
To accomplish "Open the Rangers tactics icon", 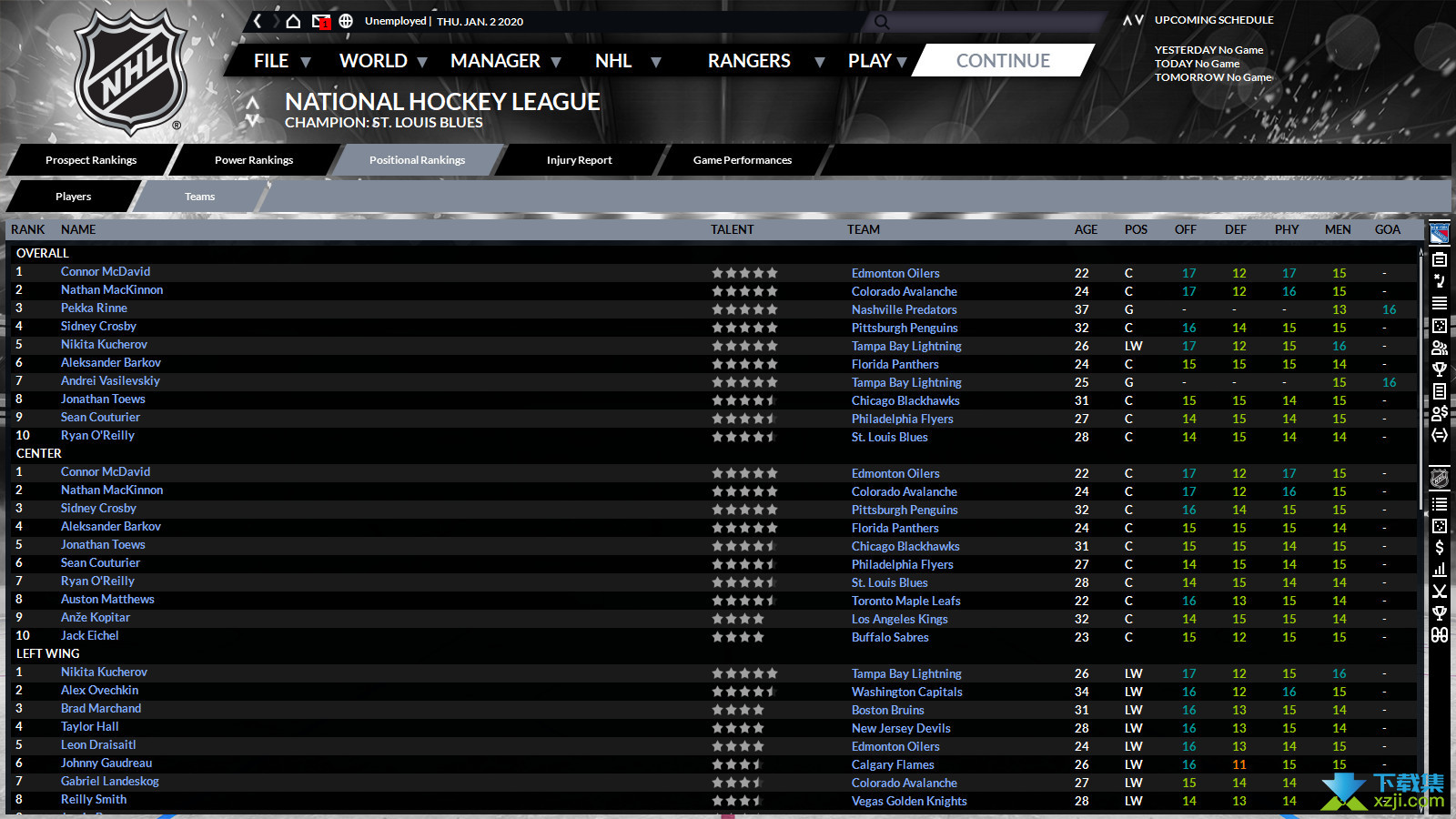I will [1440, 281].
